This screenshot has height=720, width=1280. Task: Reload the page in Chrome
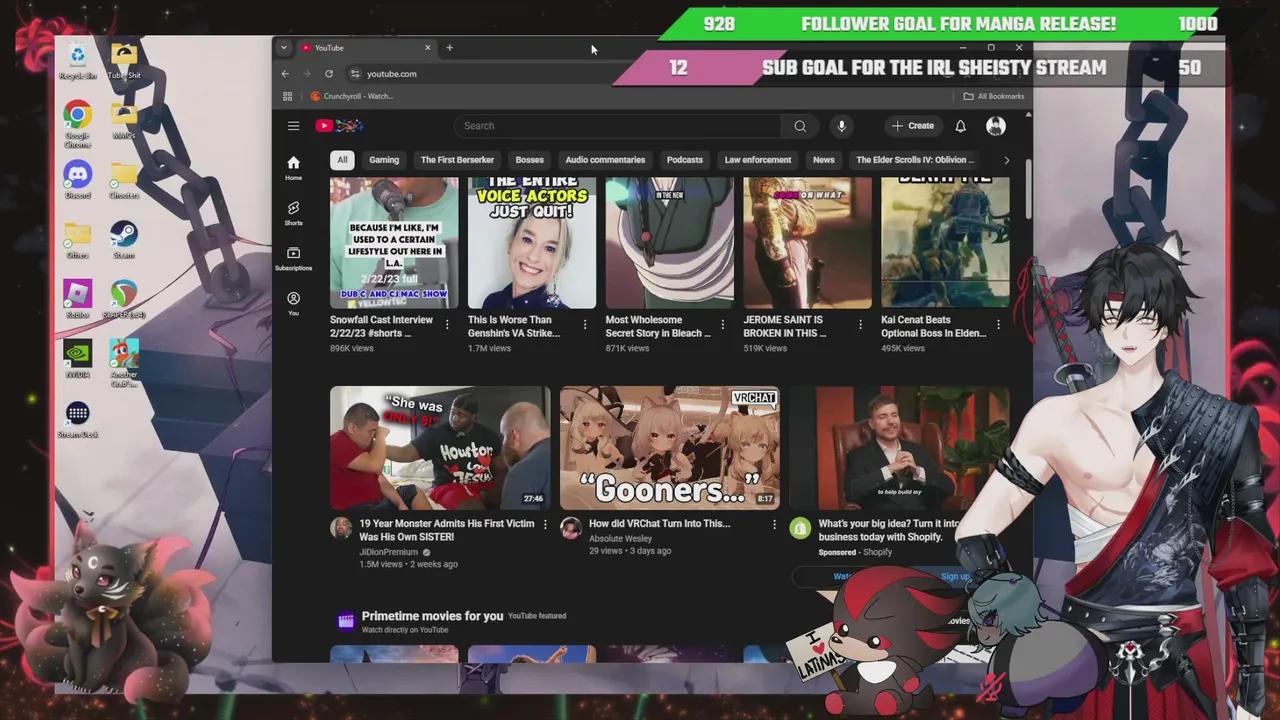328,74
